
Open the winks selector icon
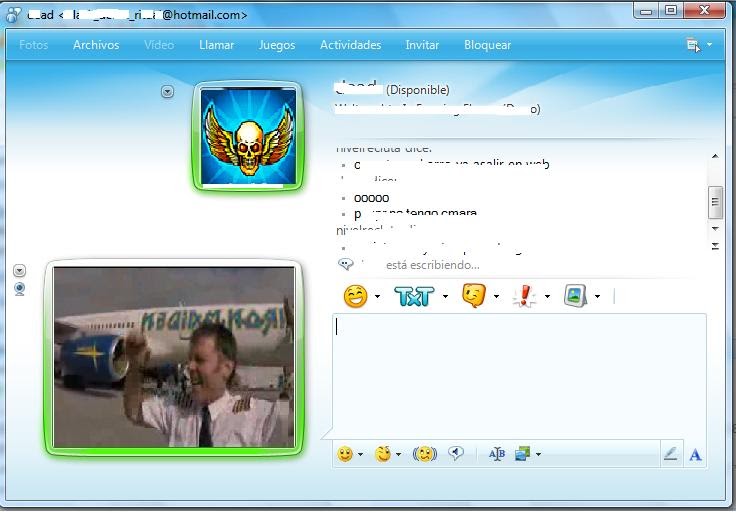pos(383,454)
